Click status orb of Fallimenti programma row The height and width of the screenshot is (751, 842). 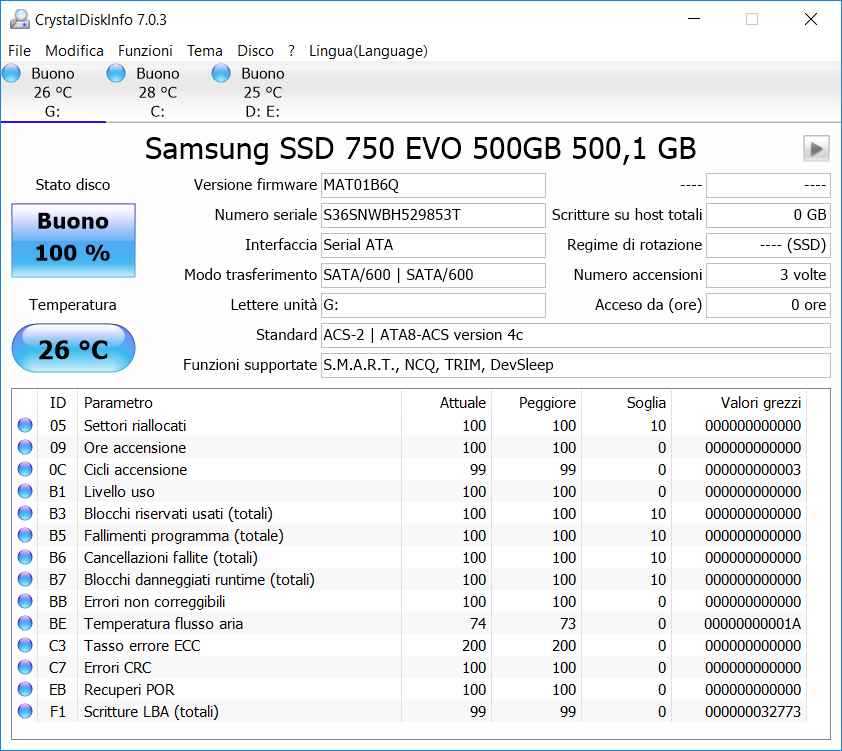click(x=25, y=536)
